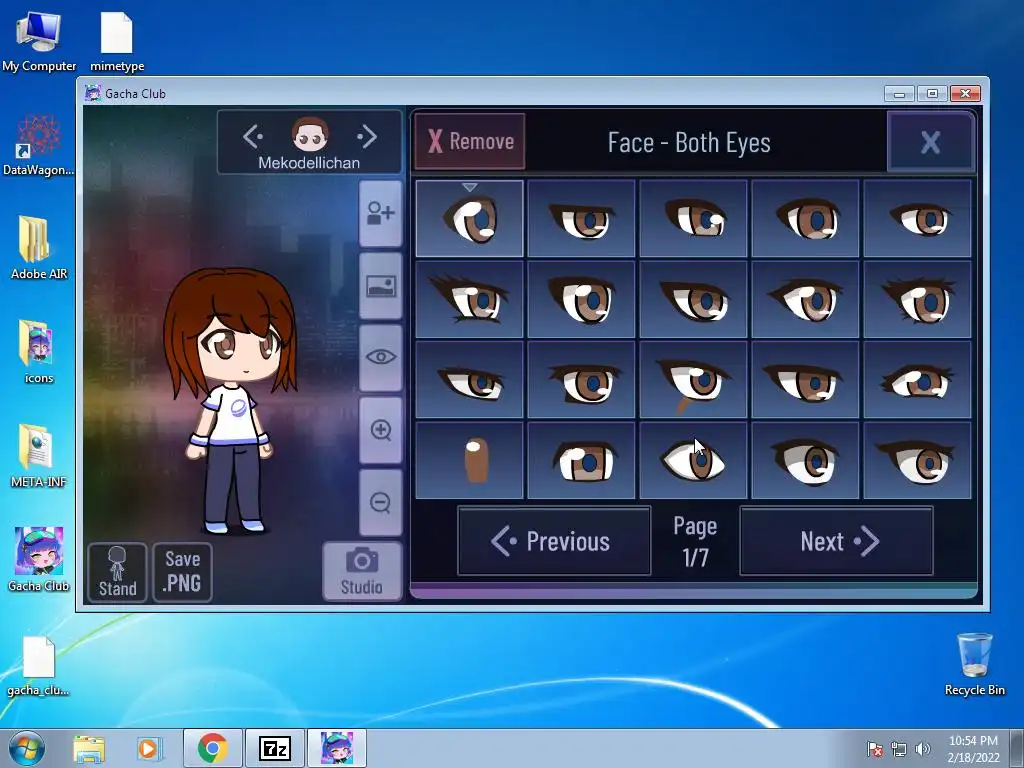Select the mimetype file on desktop
Viewport: 1024px width, 768px height.
[117, 41]
